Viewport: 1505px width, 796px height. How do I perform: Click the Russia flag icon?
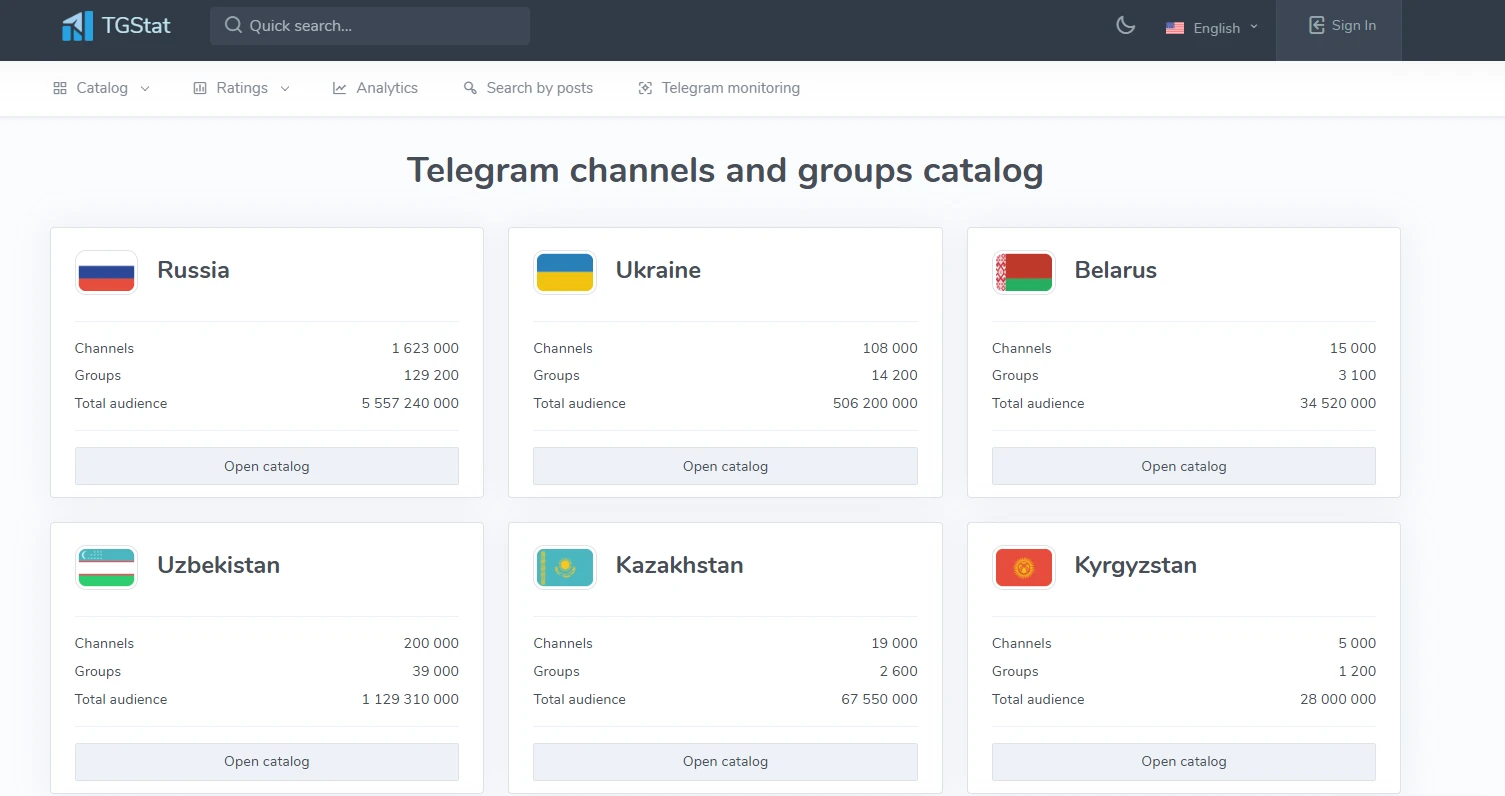pos(106,272)
